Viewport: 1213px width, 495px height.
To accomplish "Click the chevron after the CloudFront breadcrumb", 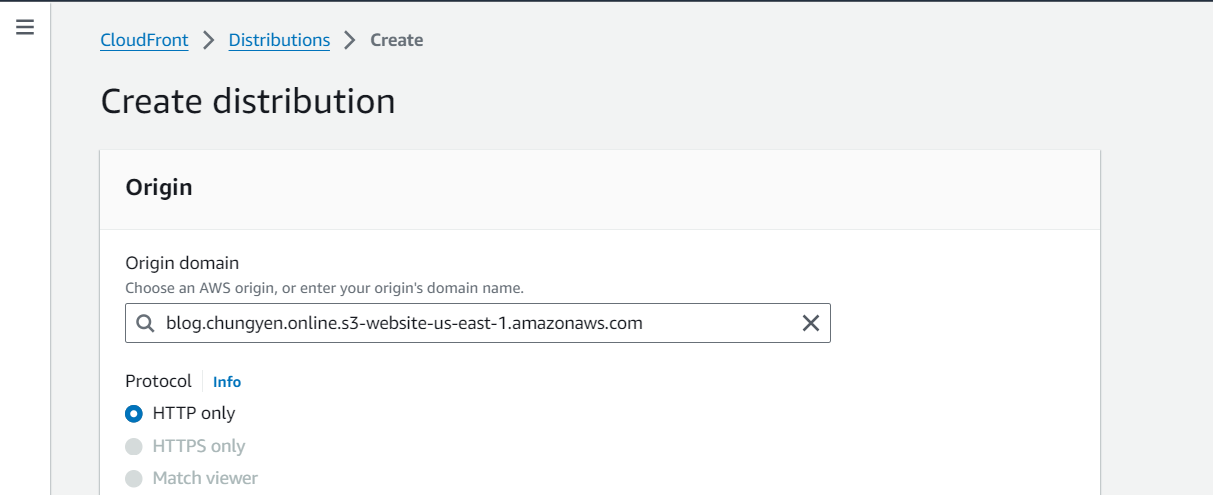I will (x=209, y=40).
